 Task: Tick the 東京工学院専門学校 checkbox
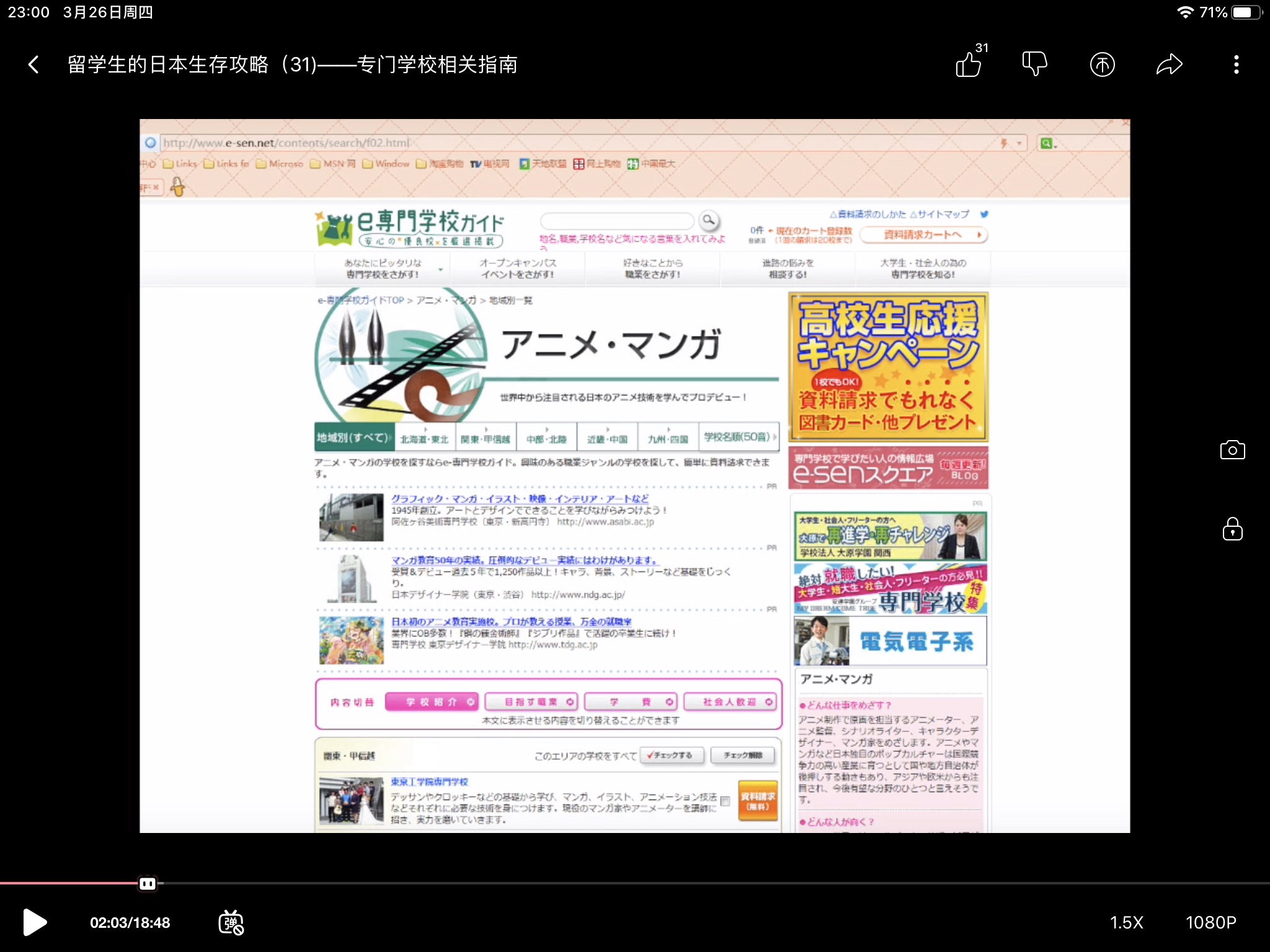[x=725, y=801]
